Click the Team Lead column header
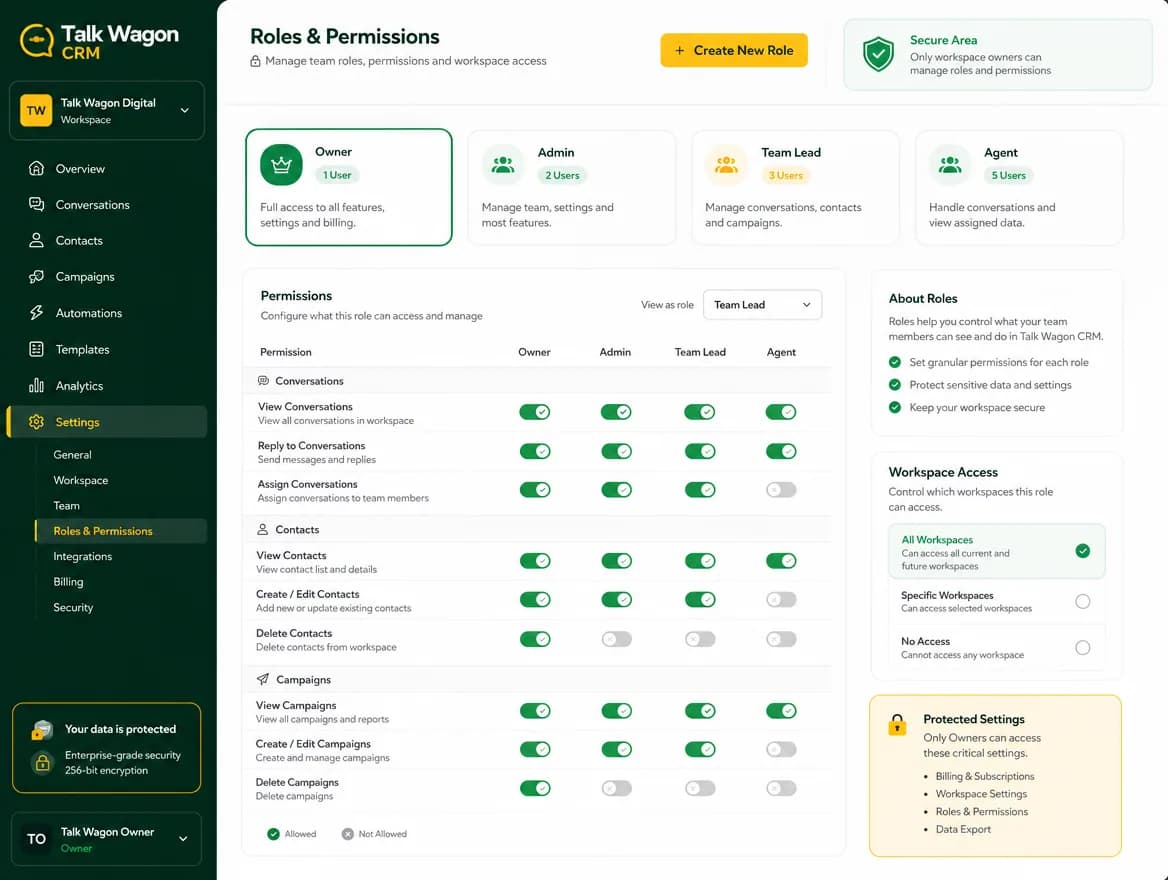Image resolution: width=1168 pixels, height=880 pixels. pyautogui.click(x=699, y=352)
